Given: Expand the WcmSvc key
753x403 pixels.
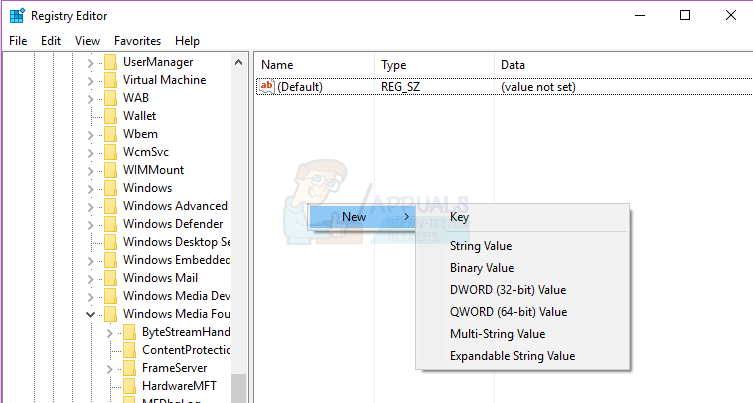Looking at the screenshot, I should [x=90, y=153].
